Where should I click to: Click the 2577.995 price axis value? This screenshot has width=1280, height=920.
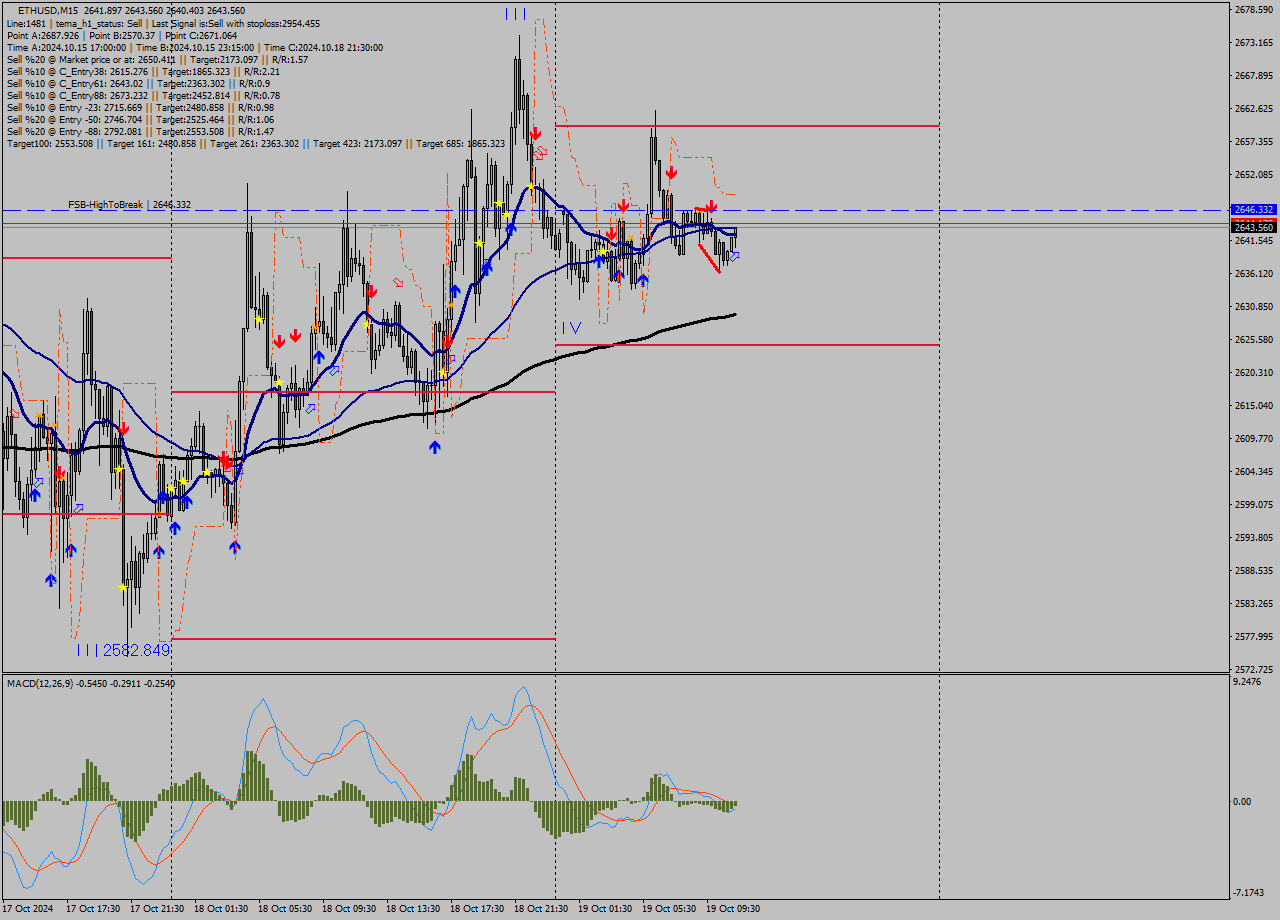point(1253,637)
